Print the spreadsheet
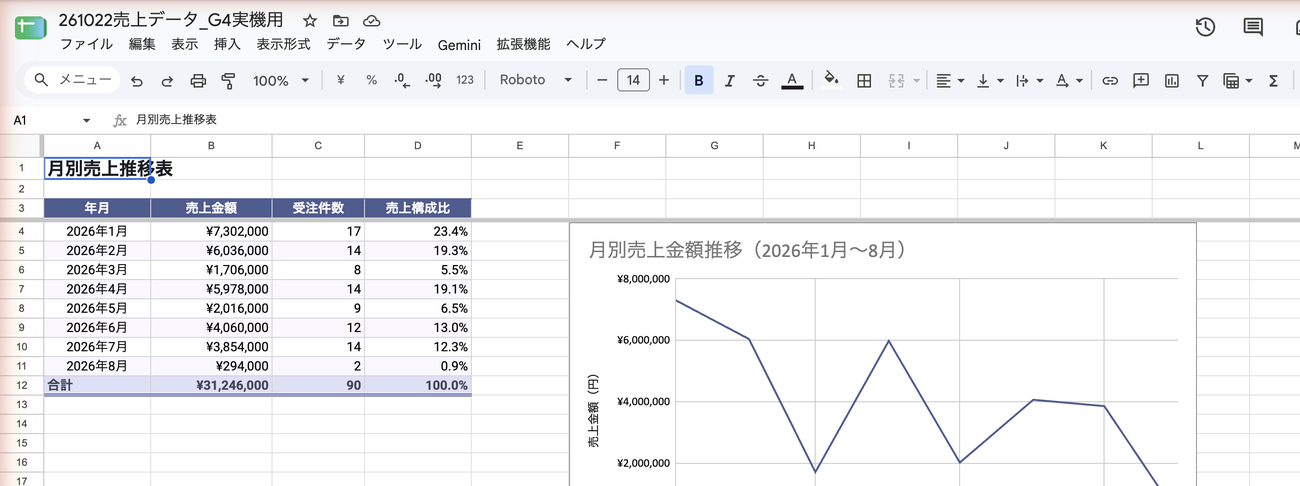The image size is (1300, 486). tap(198, 80)
